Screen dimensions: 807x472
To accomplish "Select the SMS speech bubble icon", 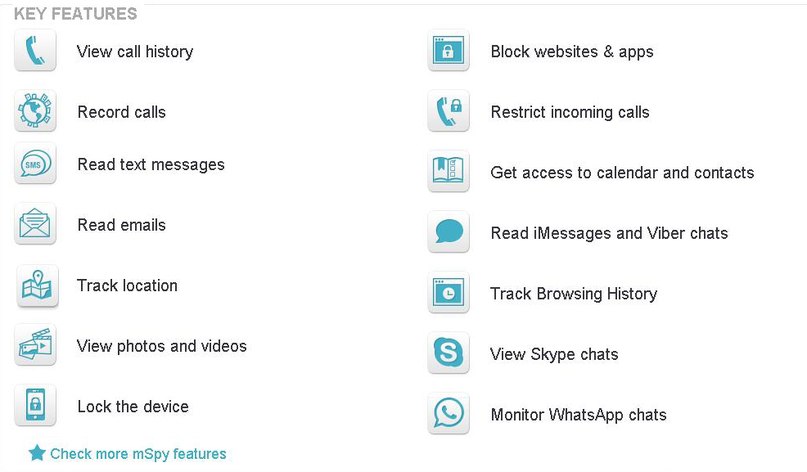I will click(35, 164).
